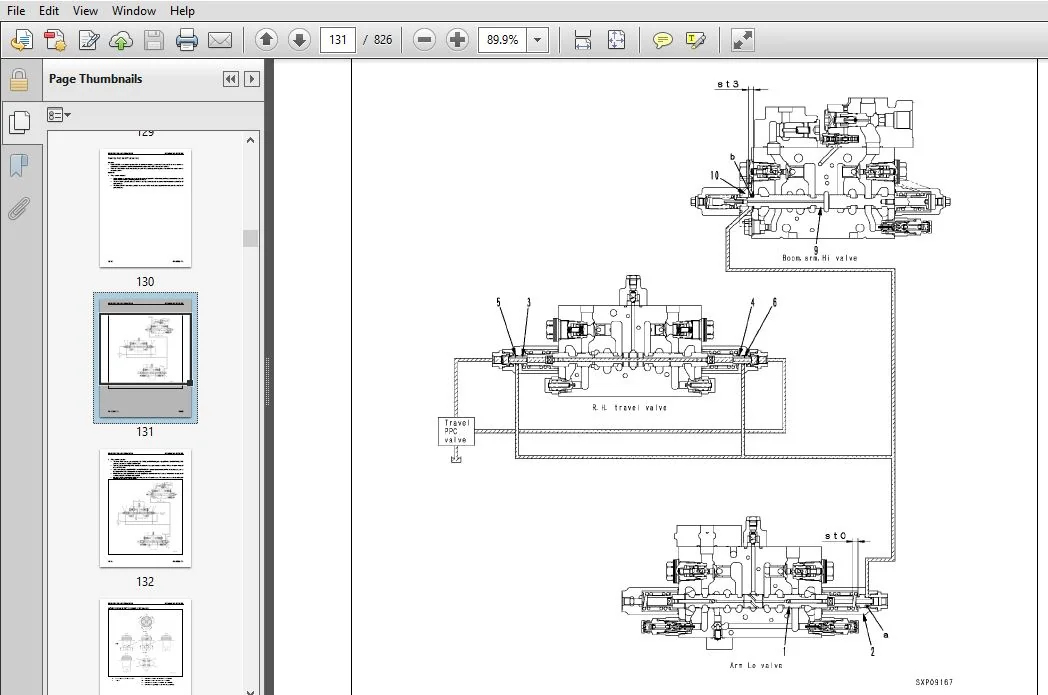Go to next page with down arrow

[299, 39]
